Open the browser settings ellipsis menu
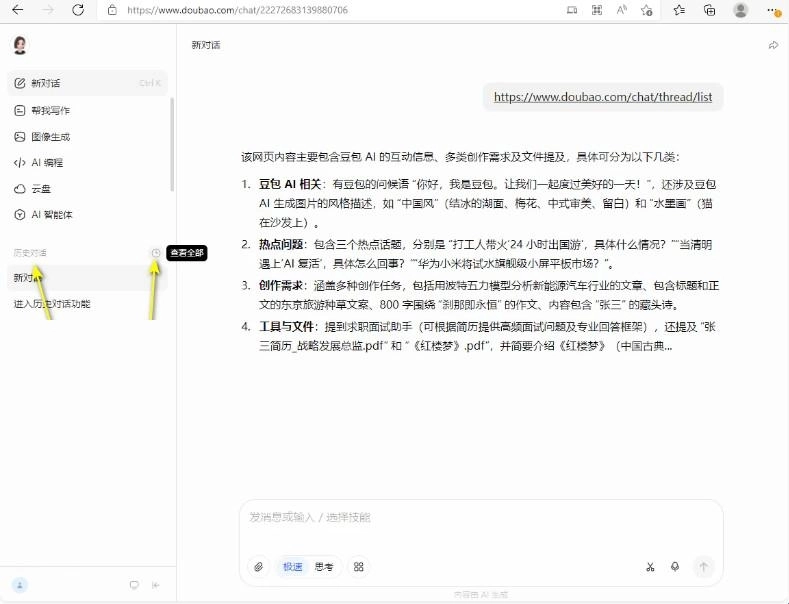Viewport: 789px width, 604px height. click(x=770, y=10)
